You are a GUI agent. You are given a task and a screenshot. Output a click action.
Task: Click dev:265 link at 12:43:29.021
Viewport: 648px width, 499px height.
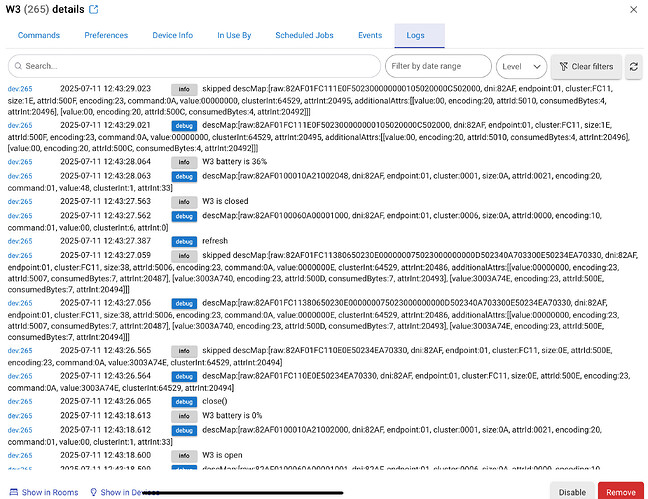coord(20,125)
